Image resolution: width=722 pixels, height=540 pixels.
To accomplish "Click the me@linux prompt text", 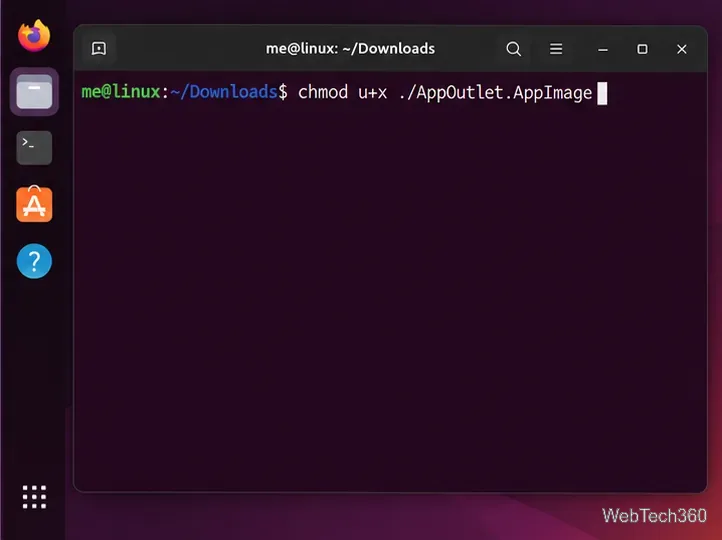I will (121, 92).
